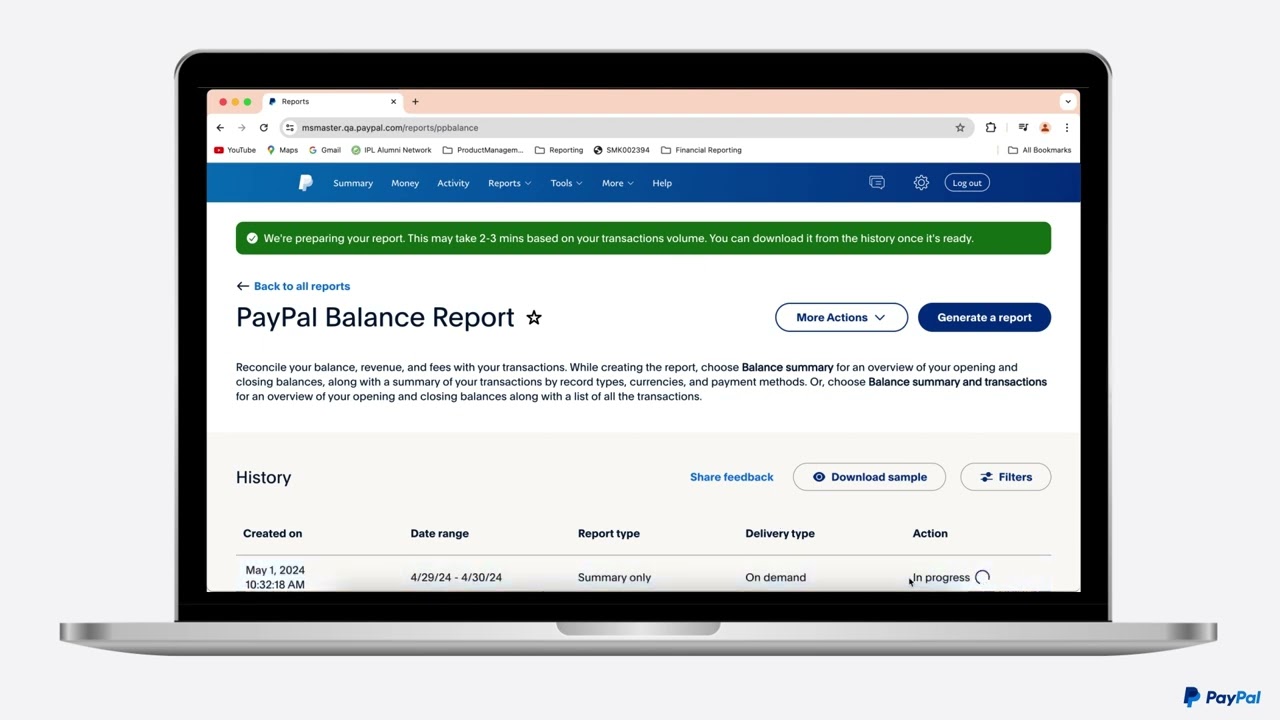The image size is (1280, 720).
Task: Open the Chrome three-dot menu
Action: [x=1067, y=128]
